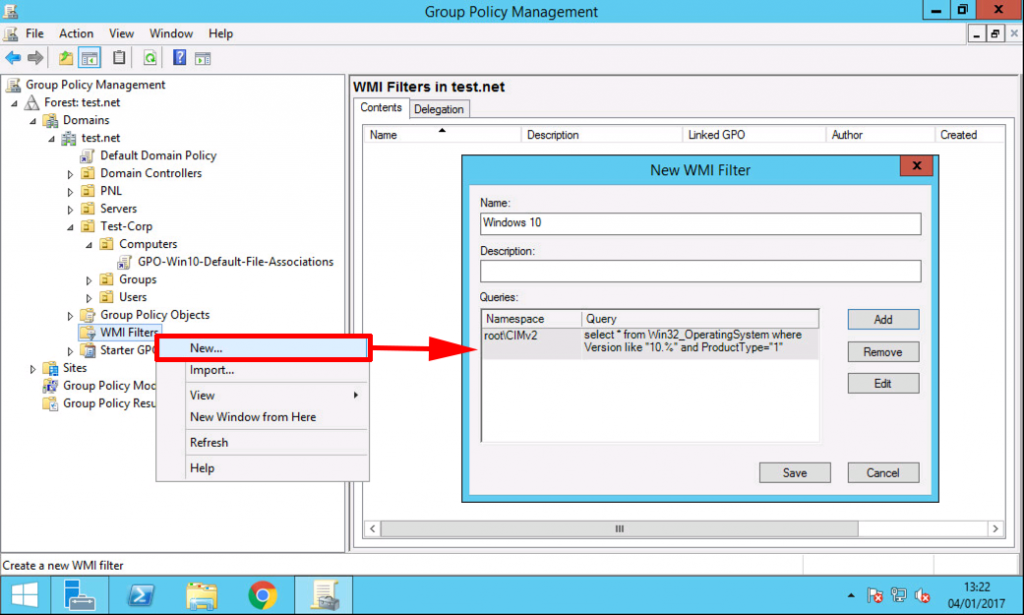This screenshot has height=615, width=1024.
Task: Click the Up One Level folder icon
Action: (x=66, y=58)
